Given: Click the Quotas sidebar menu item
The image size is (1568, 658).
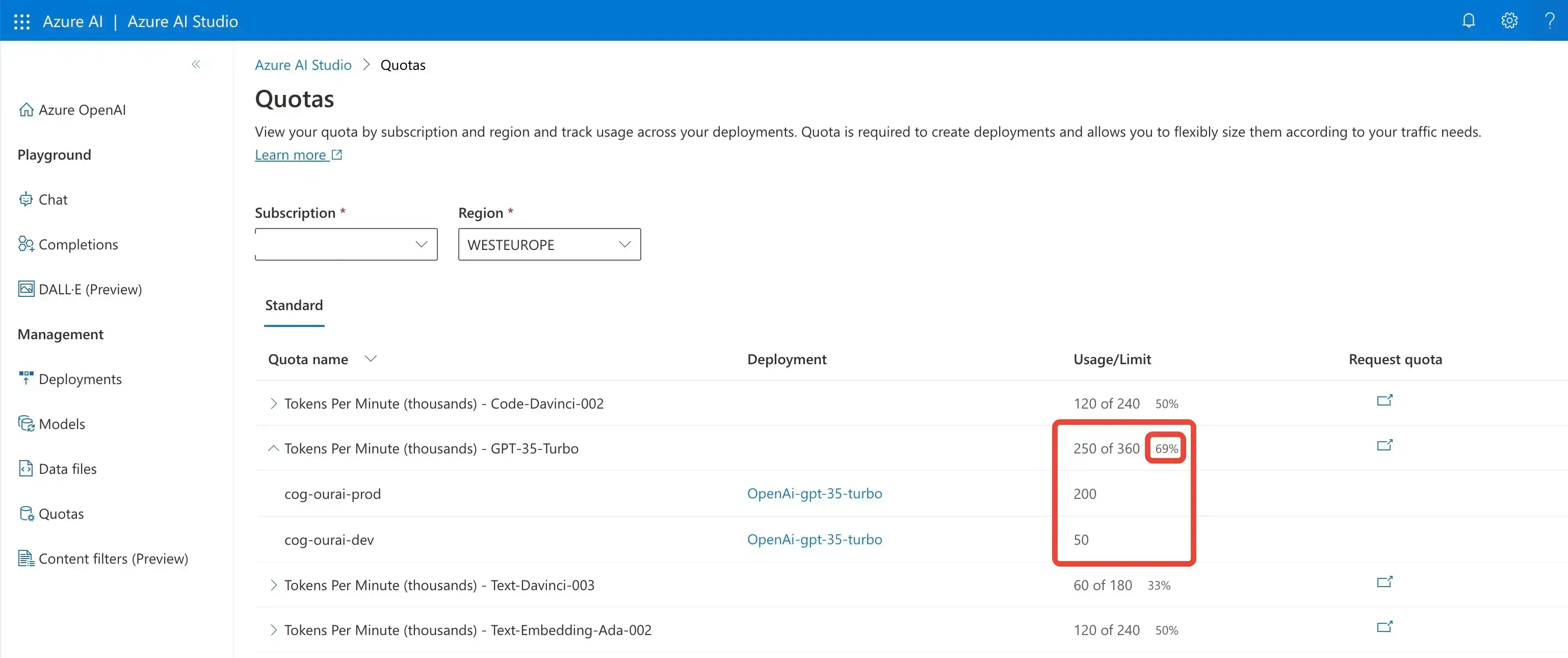Looking at the screenshot, I should tap(59, 513).
